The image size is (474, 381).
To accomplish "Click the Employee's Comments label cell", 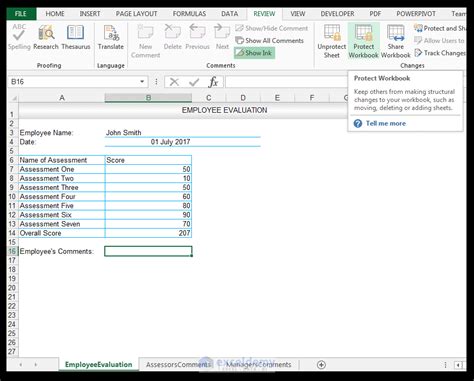I will click(62, 251).
